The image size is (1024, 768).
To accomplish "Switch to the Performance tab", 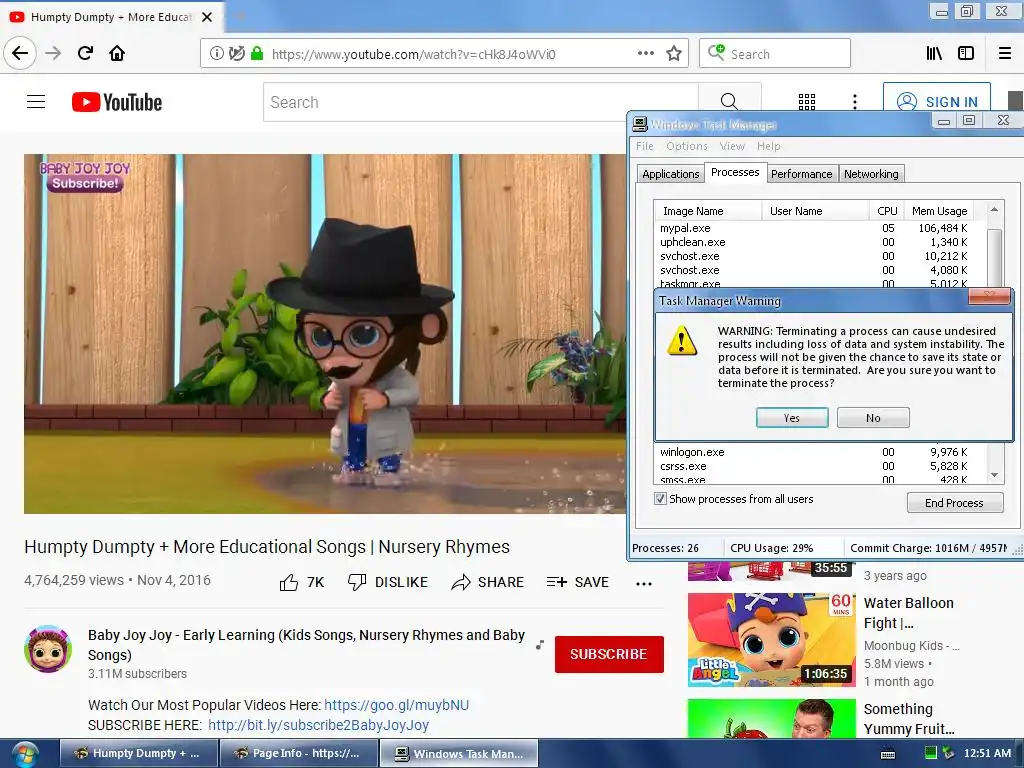I will [801, 174].
